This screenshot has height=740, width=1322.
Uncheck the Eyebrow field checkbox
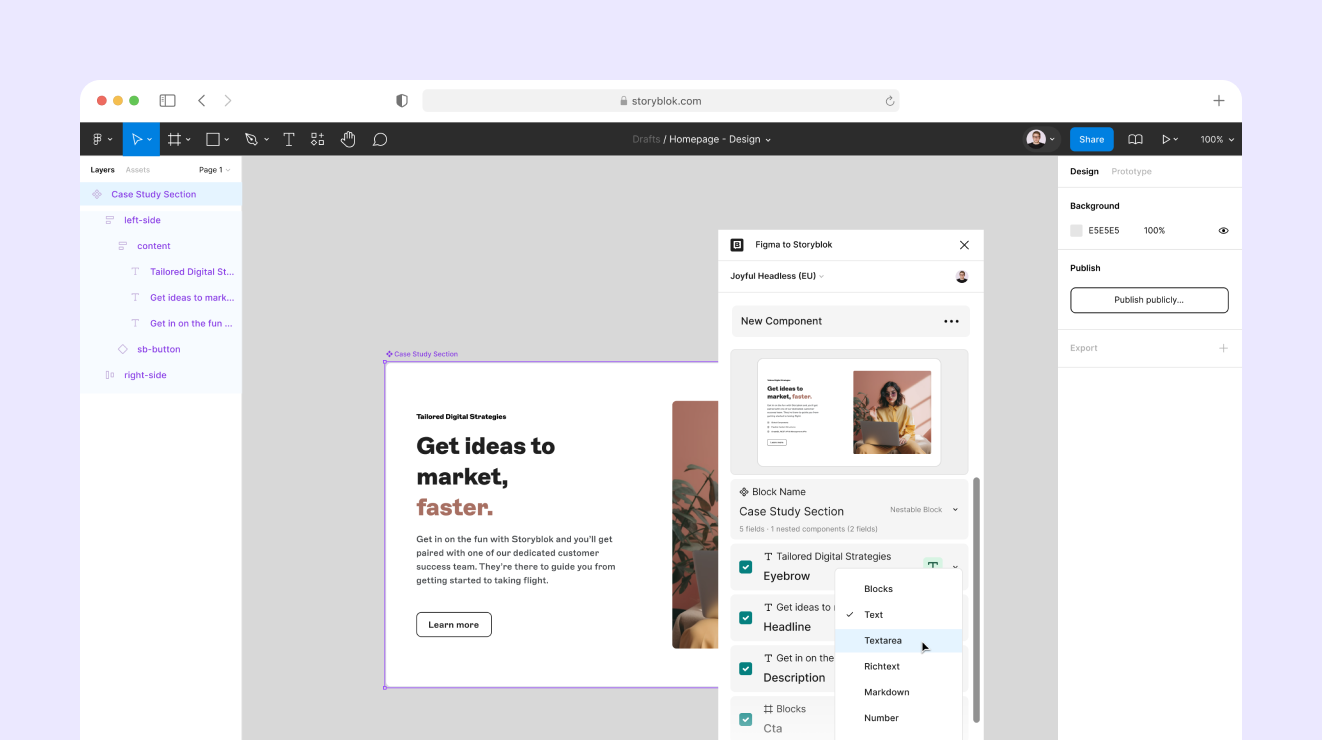click(x=745, y=567)
